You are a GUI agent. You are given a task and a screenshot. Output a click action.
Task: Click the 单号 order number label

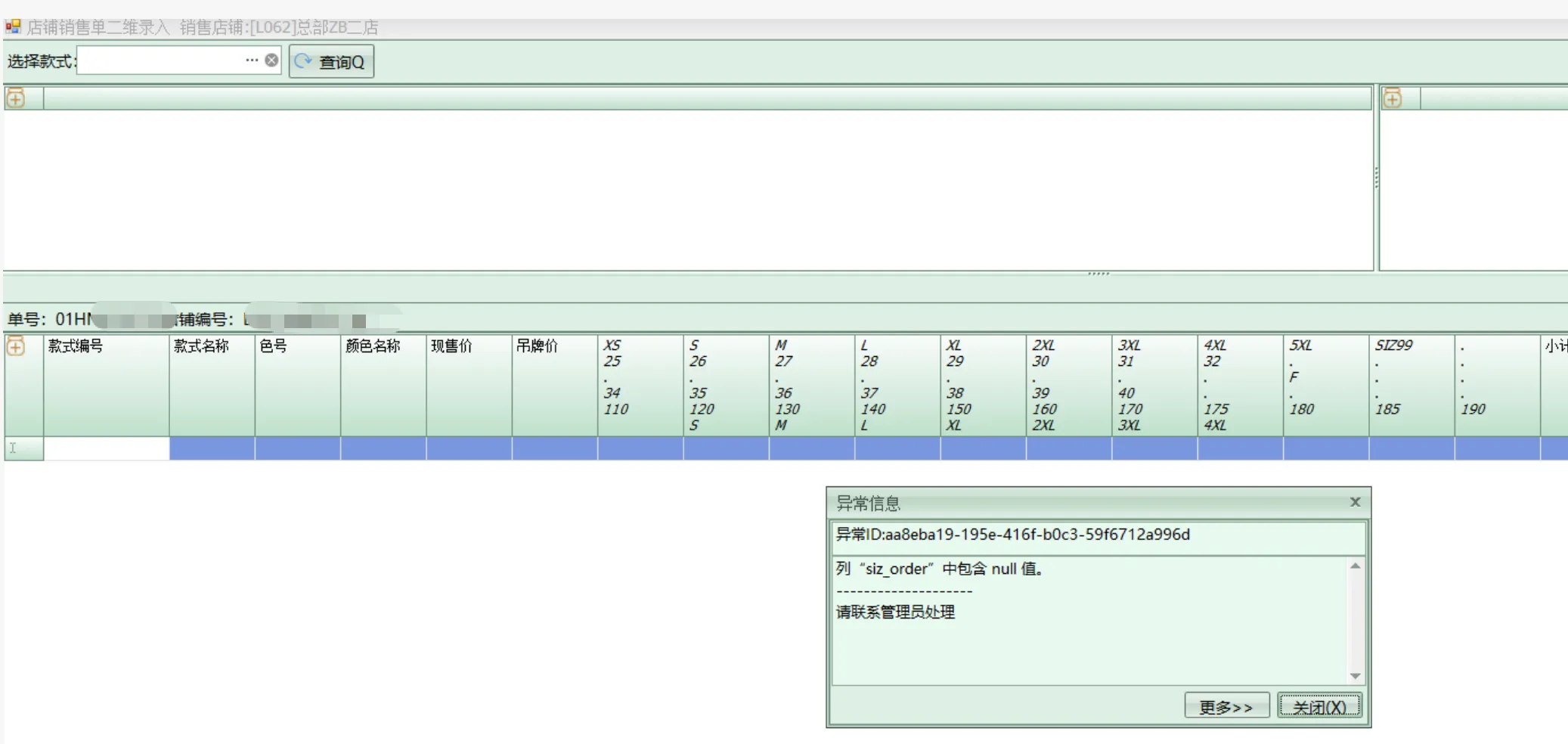(x=27, y=319)
